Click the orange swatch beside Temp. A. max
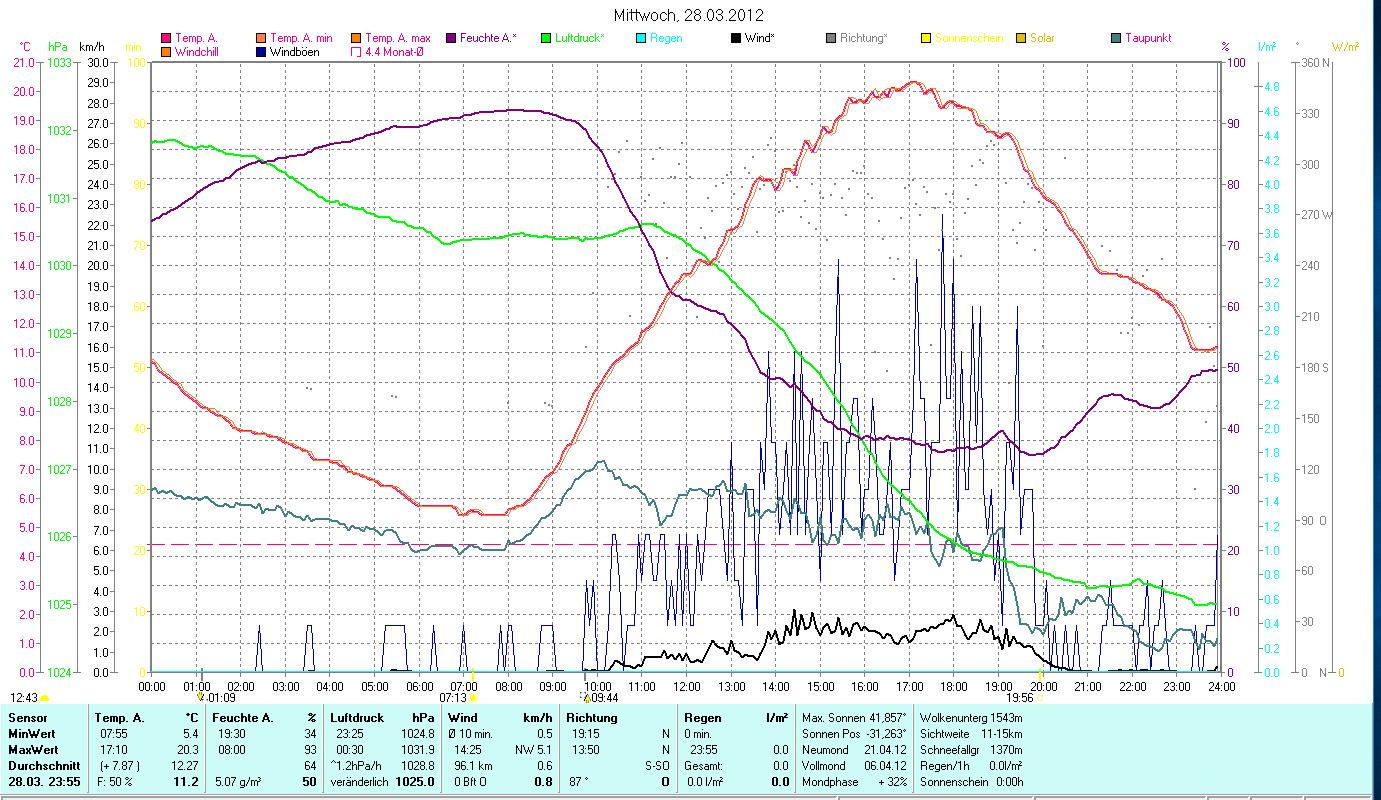 pos(355,39)
